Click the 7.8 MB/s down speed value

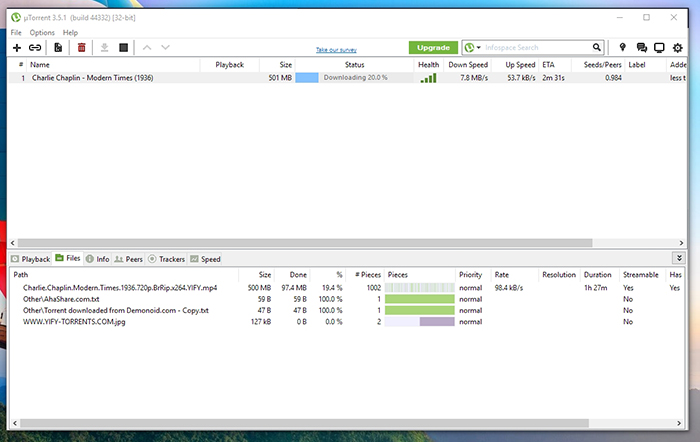coord(474,78)
